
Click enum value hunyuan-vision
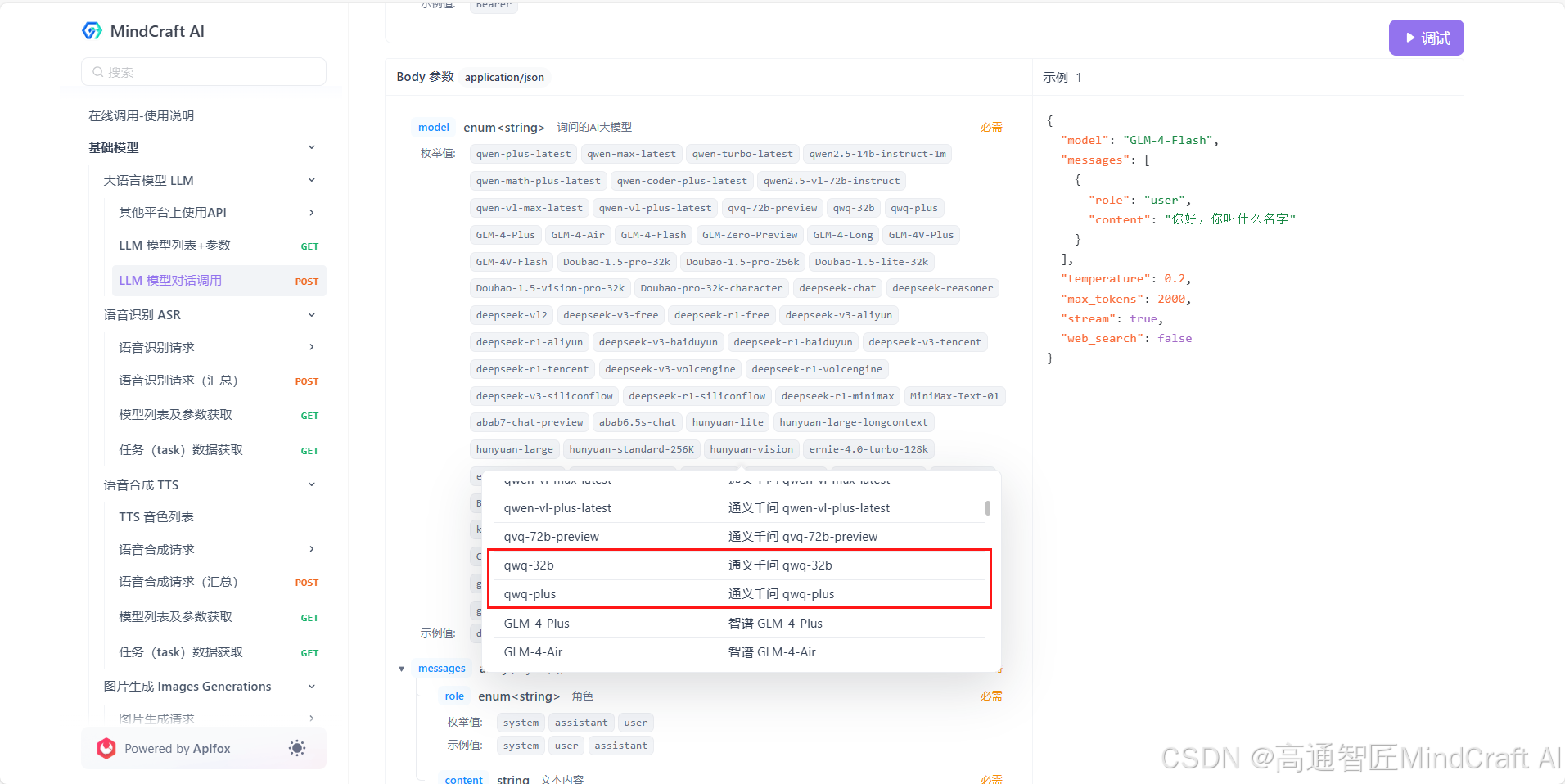click(x=751, y=449)
